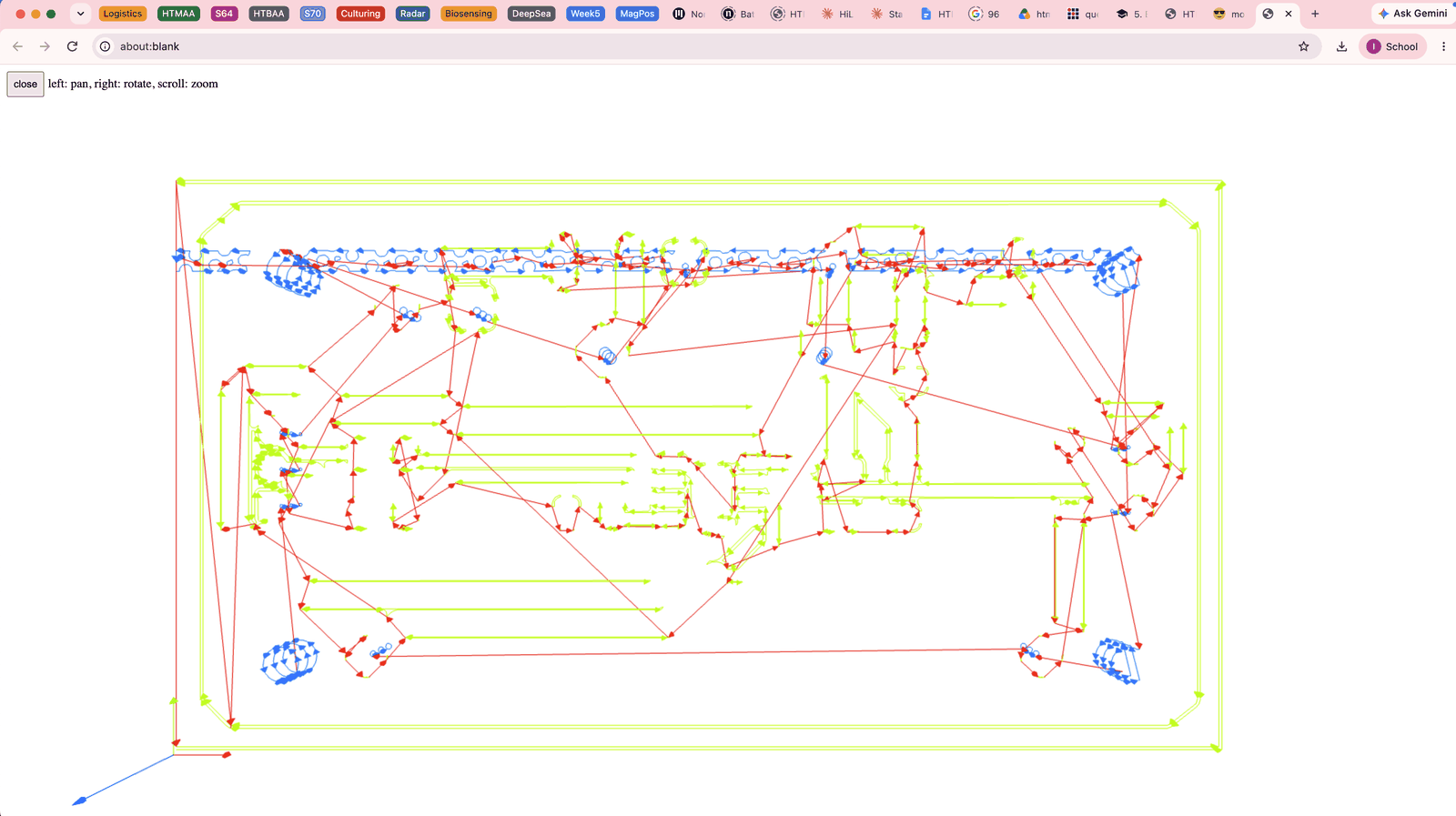Open a new tab with the plus icon

(1315, 14)
